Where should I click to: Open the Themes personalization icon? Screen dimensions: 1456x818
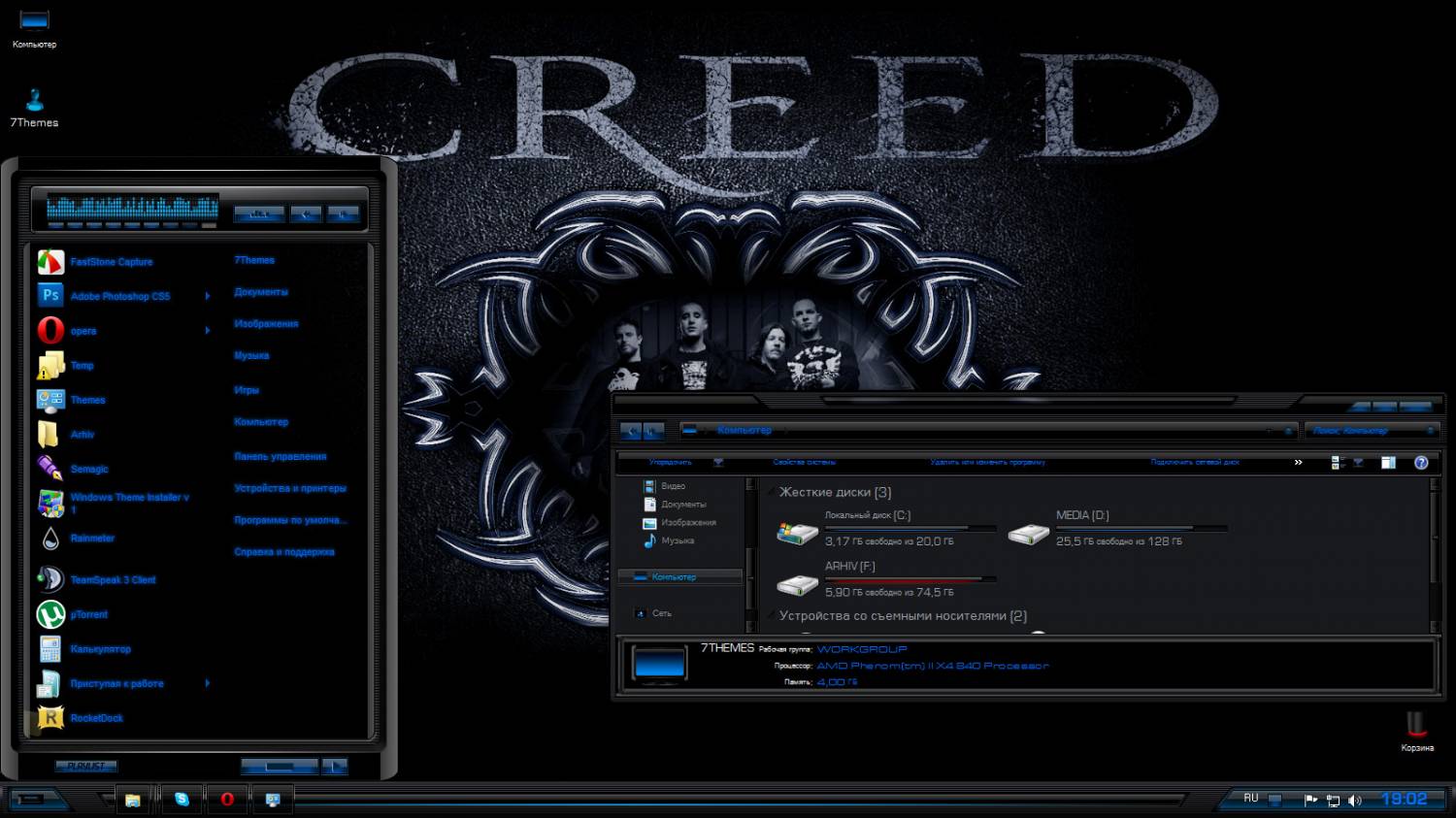coord(50,400)
